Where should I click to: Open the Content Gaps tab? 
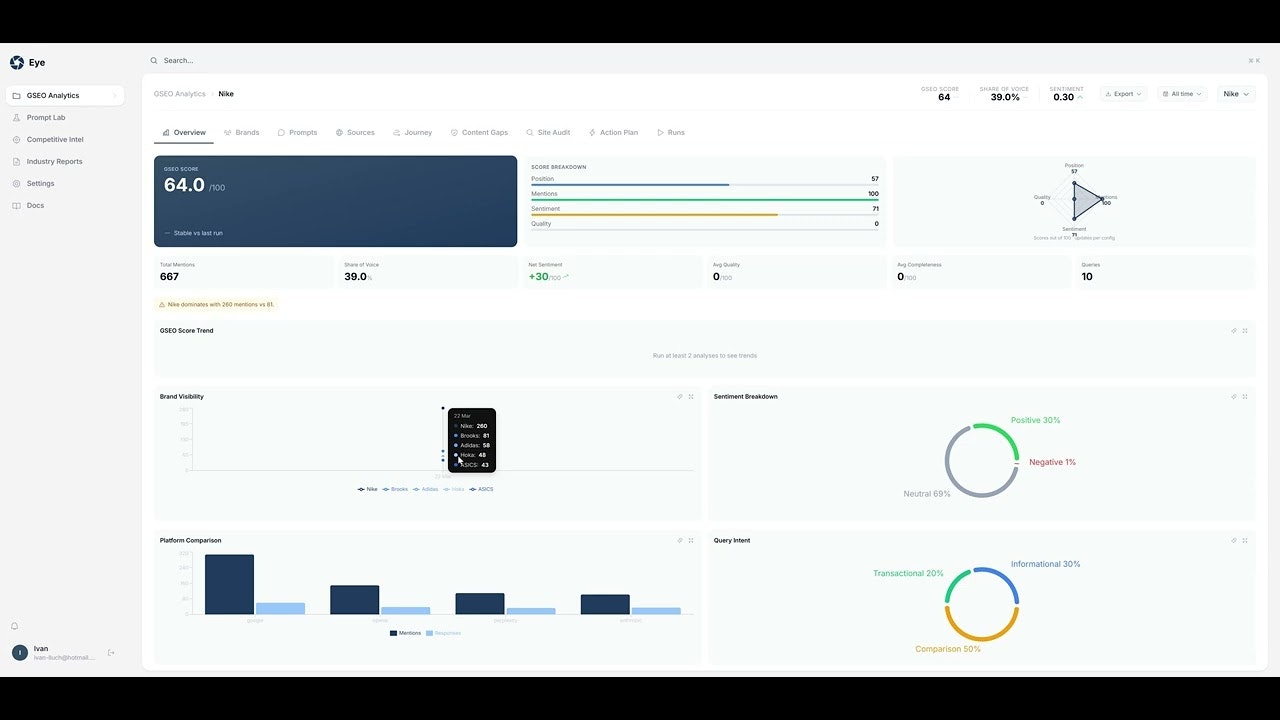tap(479, 133)
